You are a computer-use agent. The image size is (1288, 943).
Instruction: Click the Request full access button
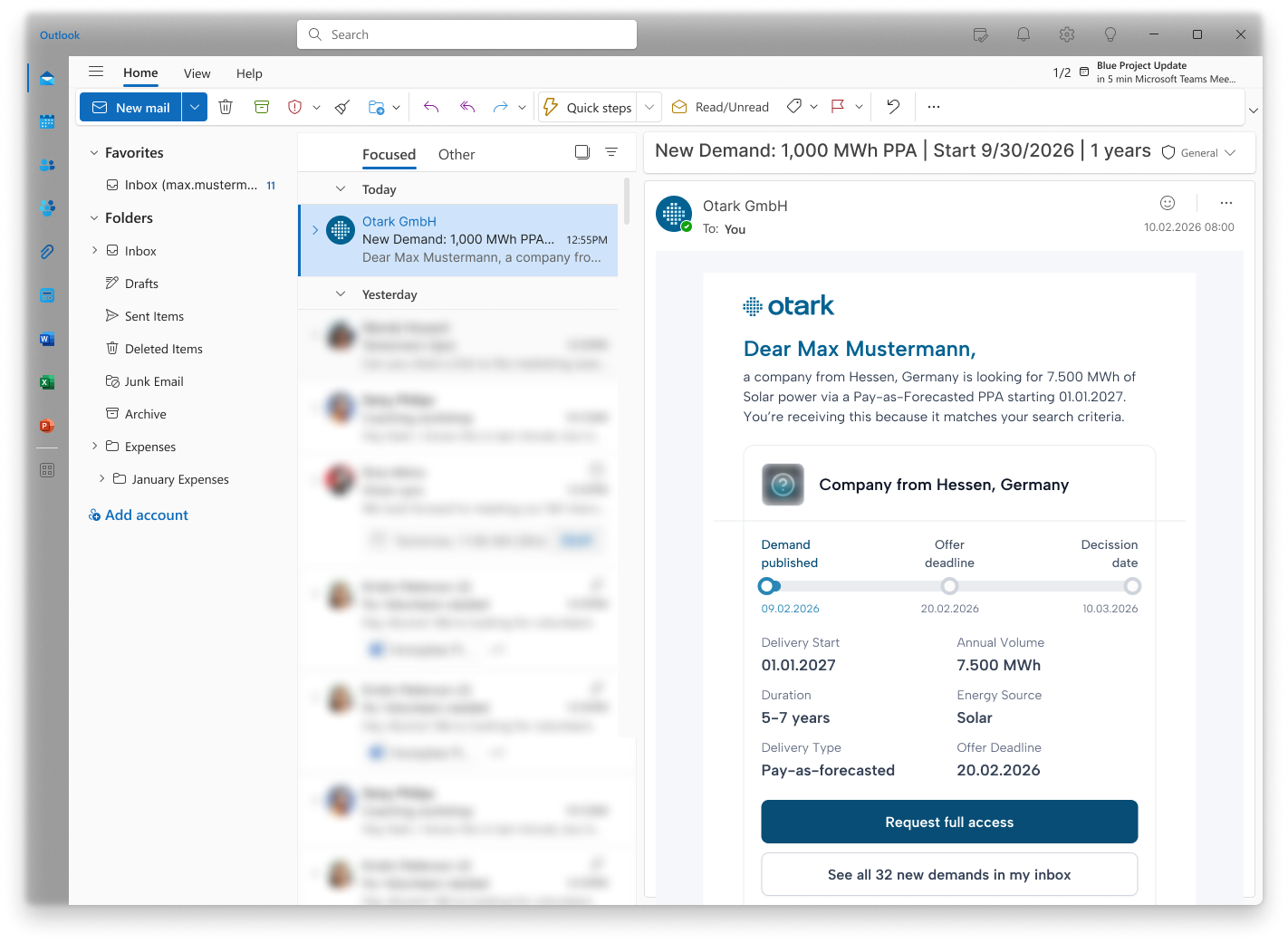click(x=949, y=822)
